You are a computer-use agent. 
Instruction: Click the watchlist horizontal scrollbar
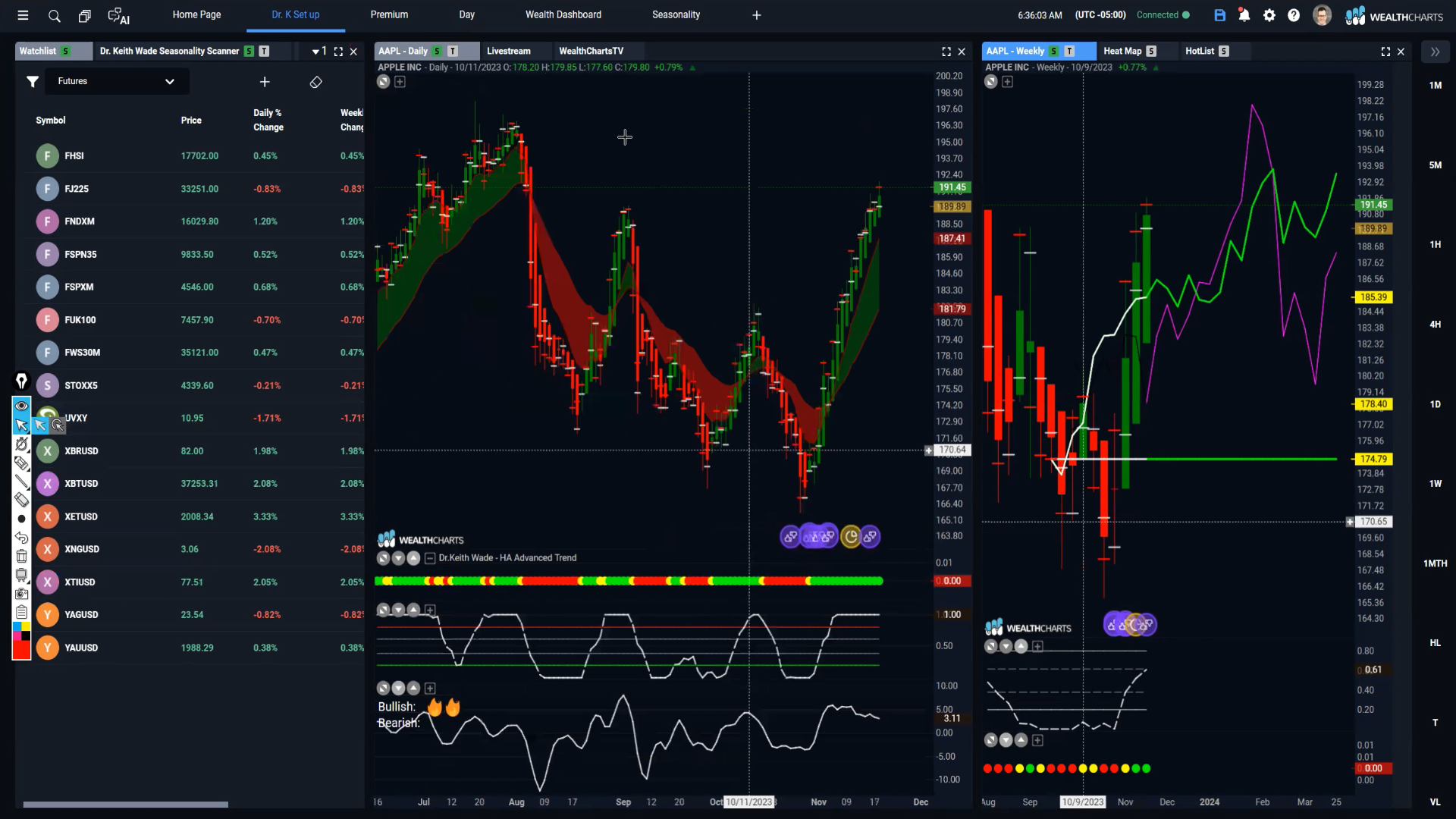(x=125, y=805)
